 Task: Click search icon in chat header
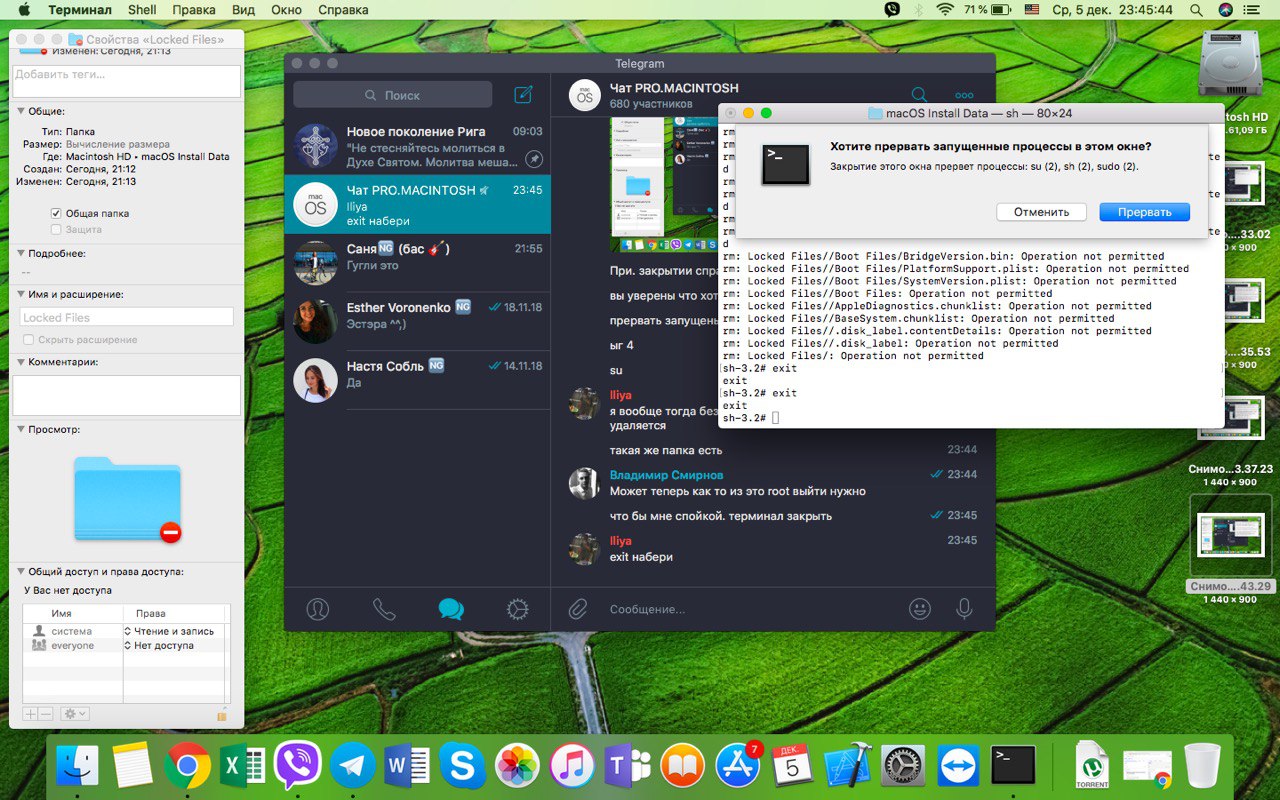click(919, 95)
